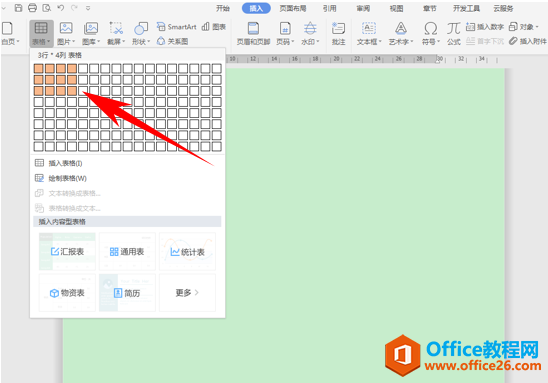548x383 pixels.
Task: Click the 图库 gallery icon
Action: [x=91, y=28]
